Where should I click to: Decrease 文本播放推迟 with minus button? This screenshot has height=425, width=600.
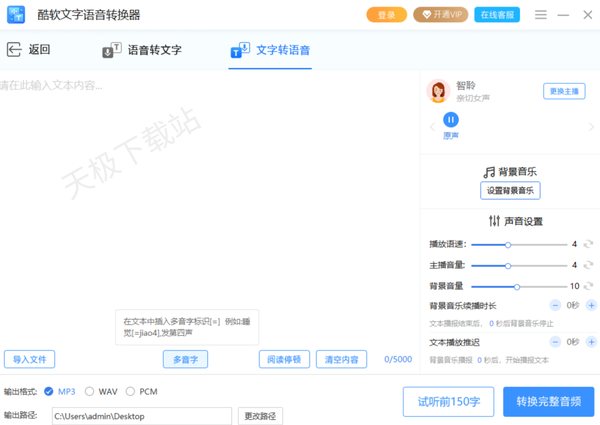click(555, 342)
